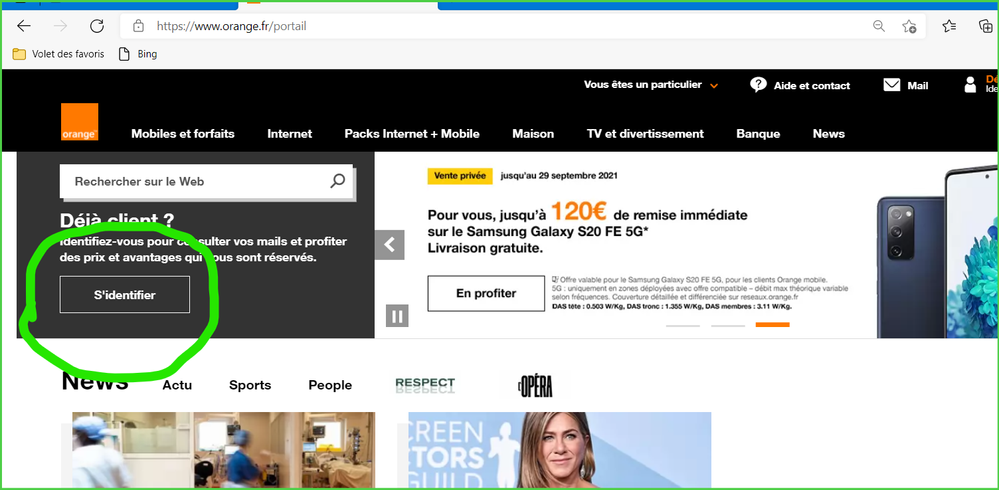Screen dimensions: 999x490
Task: Click the En profiter button
Action: pyautogui.click(x=486, y=294)
